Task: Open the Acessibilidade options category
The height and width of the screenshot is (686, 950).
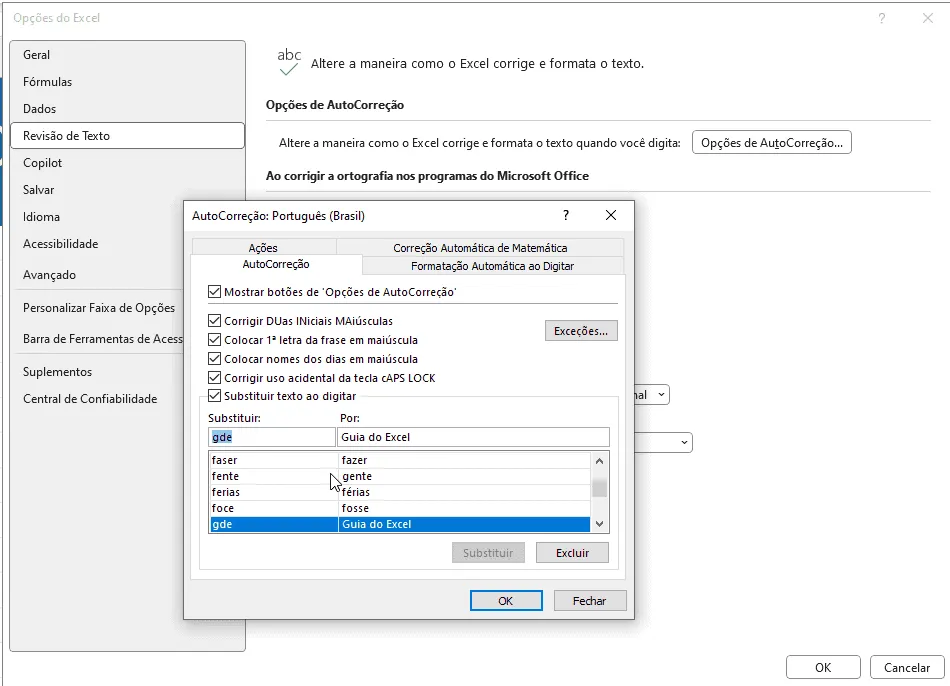Action: click(x=97, y=244)
